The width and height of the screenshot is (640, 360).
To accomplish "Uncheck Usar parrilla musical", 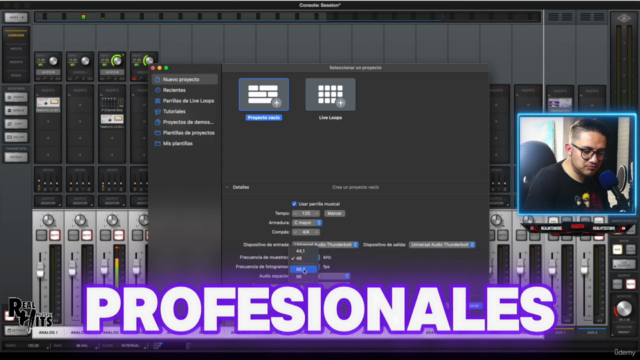I will click(294, 204).
